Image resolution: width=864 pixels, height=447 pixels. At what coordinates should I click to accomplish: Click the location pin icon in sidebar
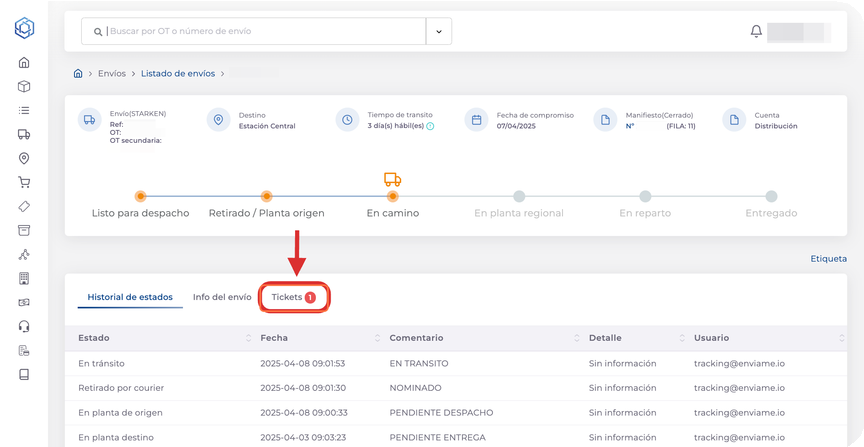click(x=24, y=159)
